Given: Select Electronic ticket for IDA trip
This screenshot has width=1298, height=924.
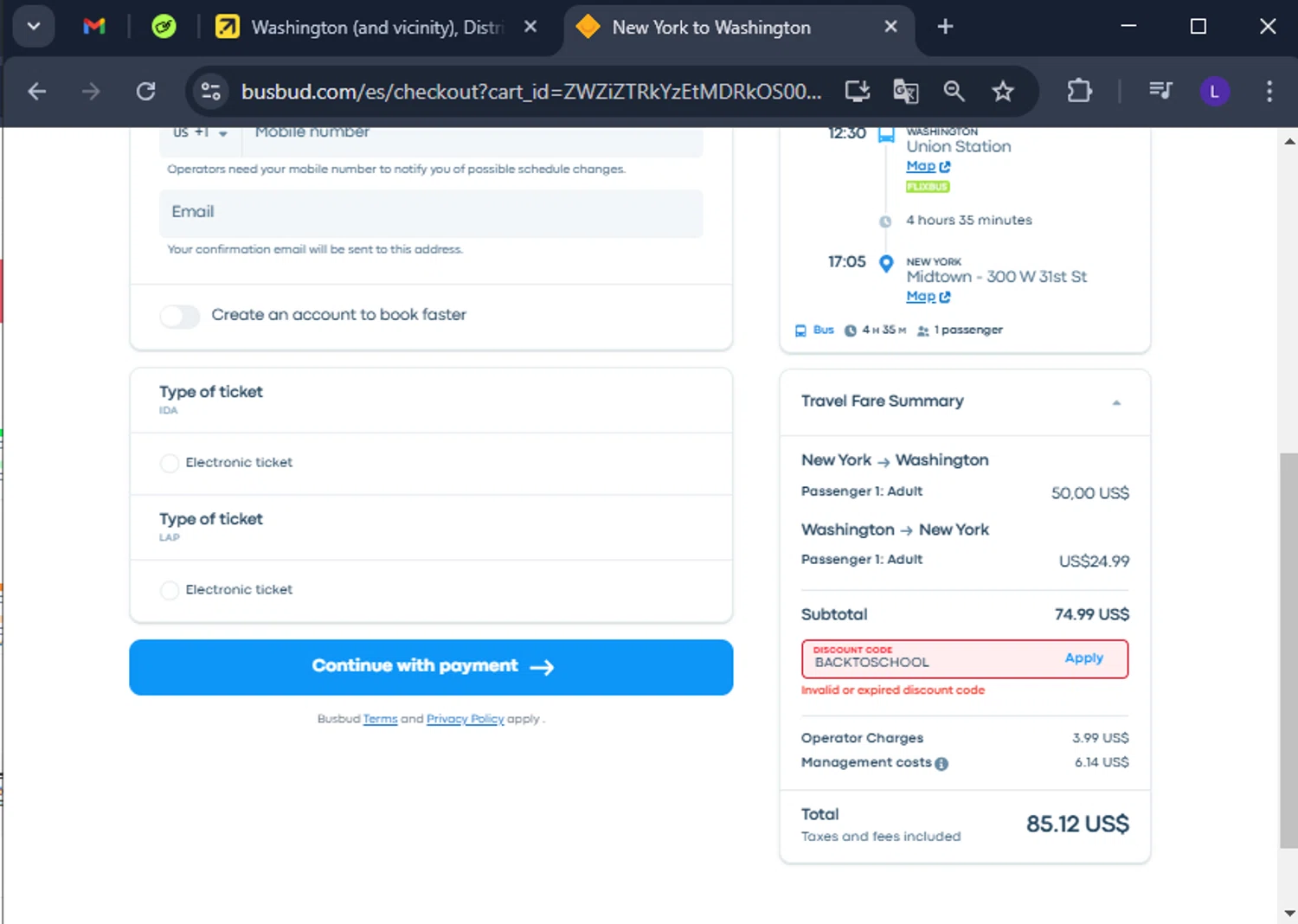Looking at the screenshot, I should click(170, 463).
